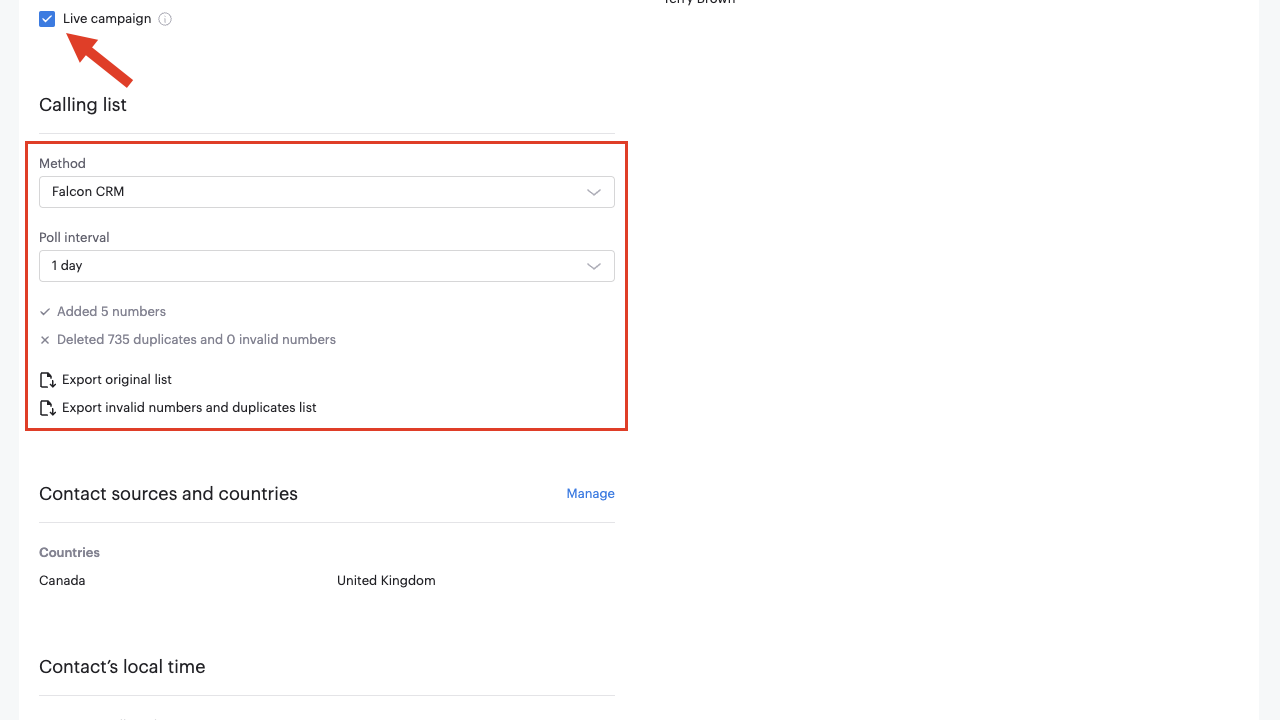Click the Contact sources and countries heading
This screenshot has width=1280, height=720.
tap(168, 494)
